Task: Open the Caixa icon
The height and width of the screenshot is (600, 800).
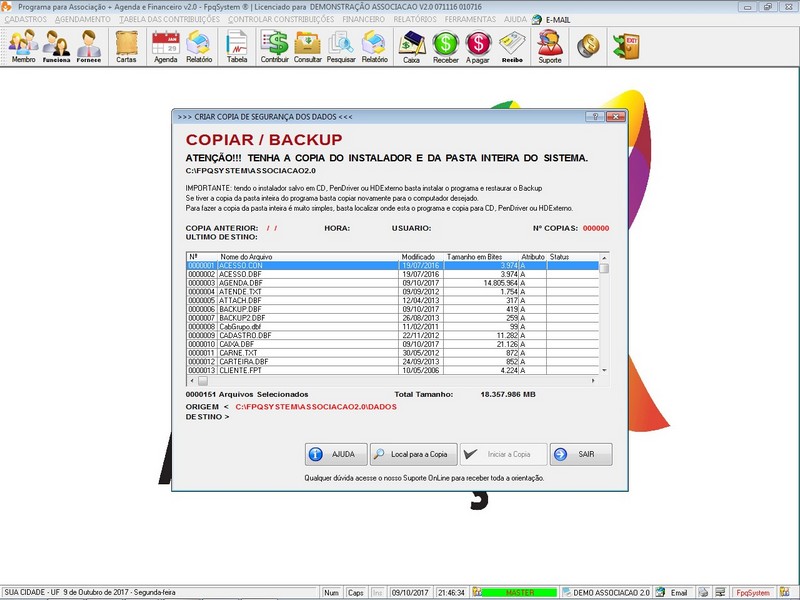Action: (412, 46)
